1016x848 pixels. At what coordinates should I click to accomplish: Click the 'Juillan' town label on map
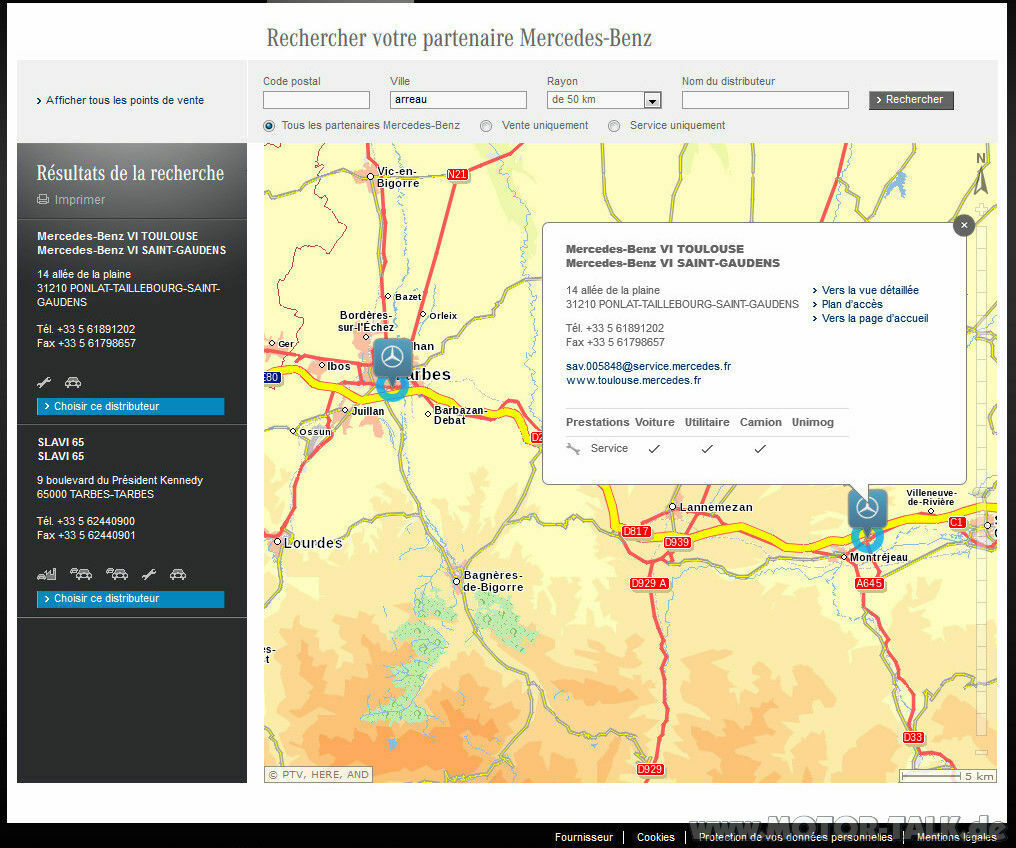(368, 411)
